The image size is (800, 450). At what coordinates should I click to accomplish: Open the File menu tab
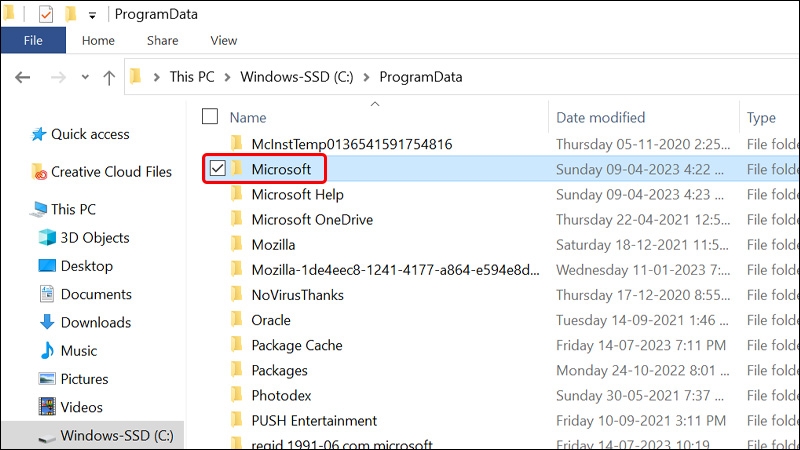[33, 40]
